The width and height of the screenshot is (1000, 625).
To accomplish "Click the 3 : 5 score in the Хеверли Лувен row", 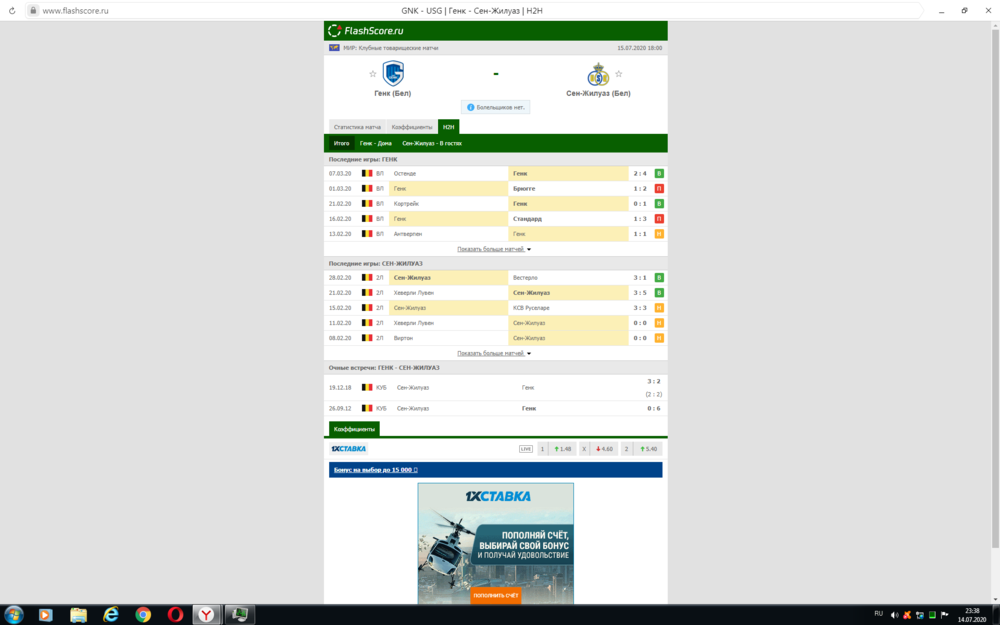I will 640,293.
